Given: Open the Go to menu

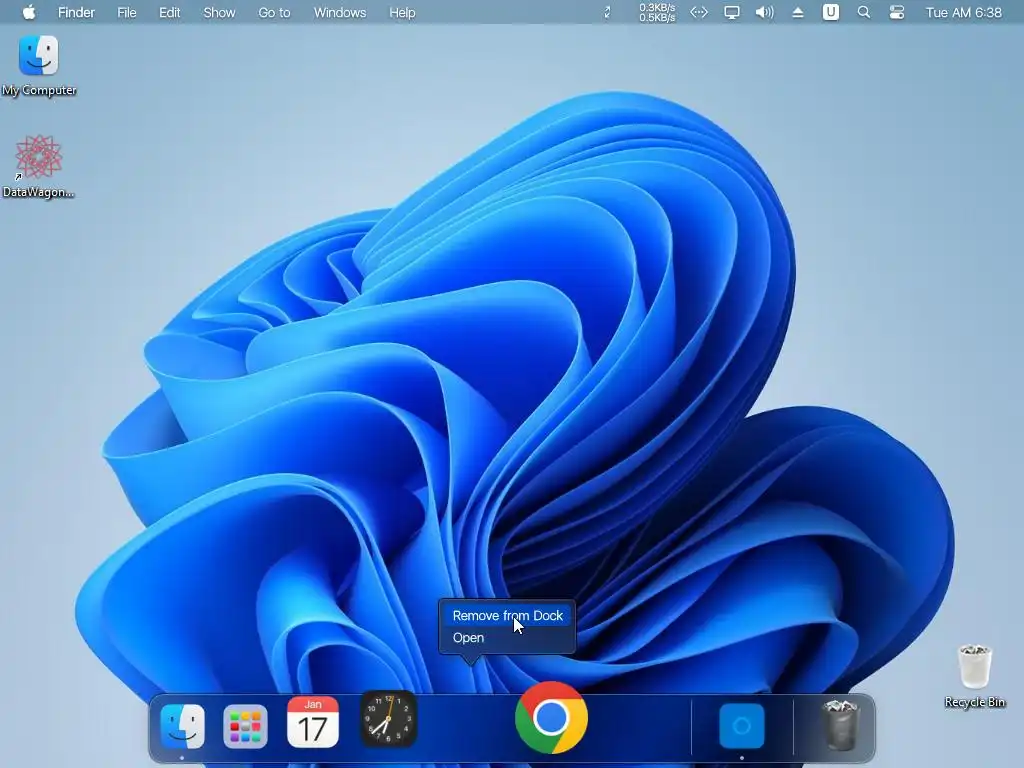Looking at the screenshot, I should pyautogui.click(x=274, y=12).
